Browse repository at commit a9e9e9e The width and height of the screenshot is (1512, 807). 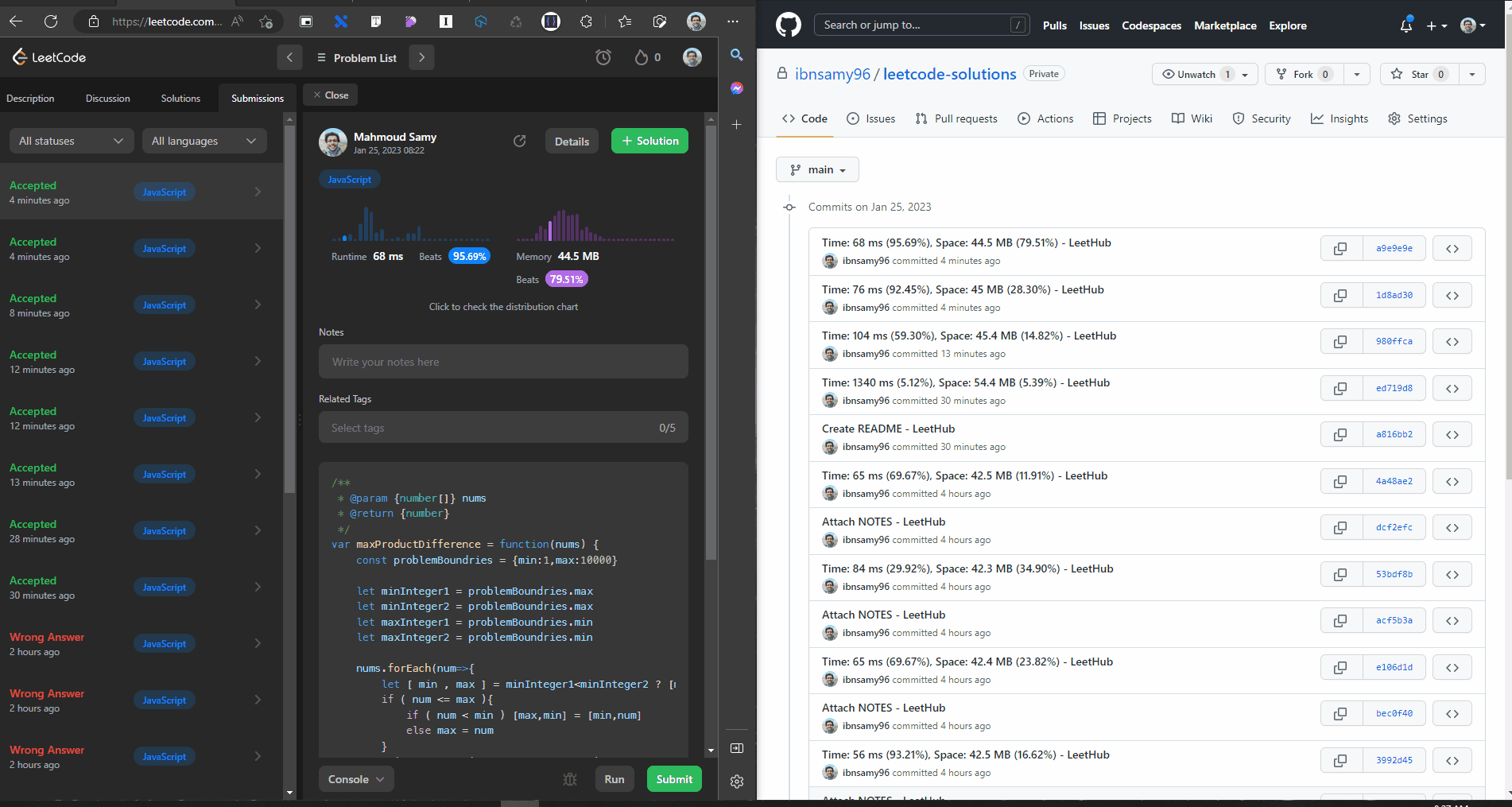click(x=1452, y=248)
